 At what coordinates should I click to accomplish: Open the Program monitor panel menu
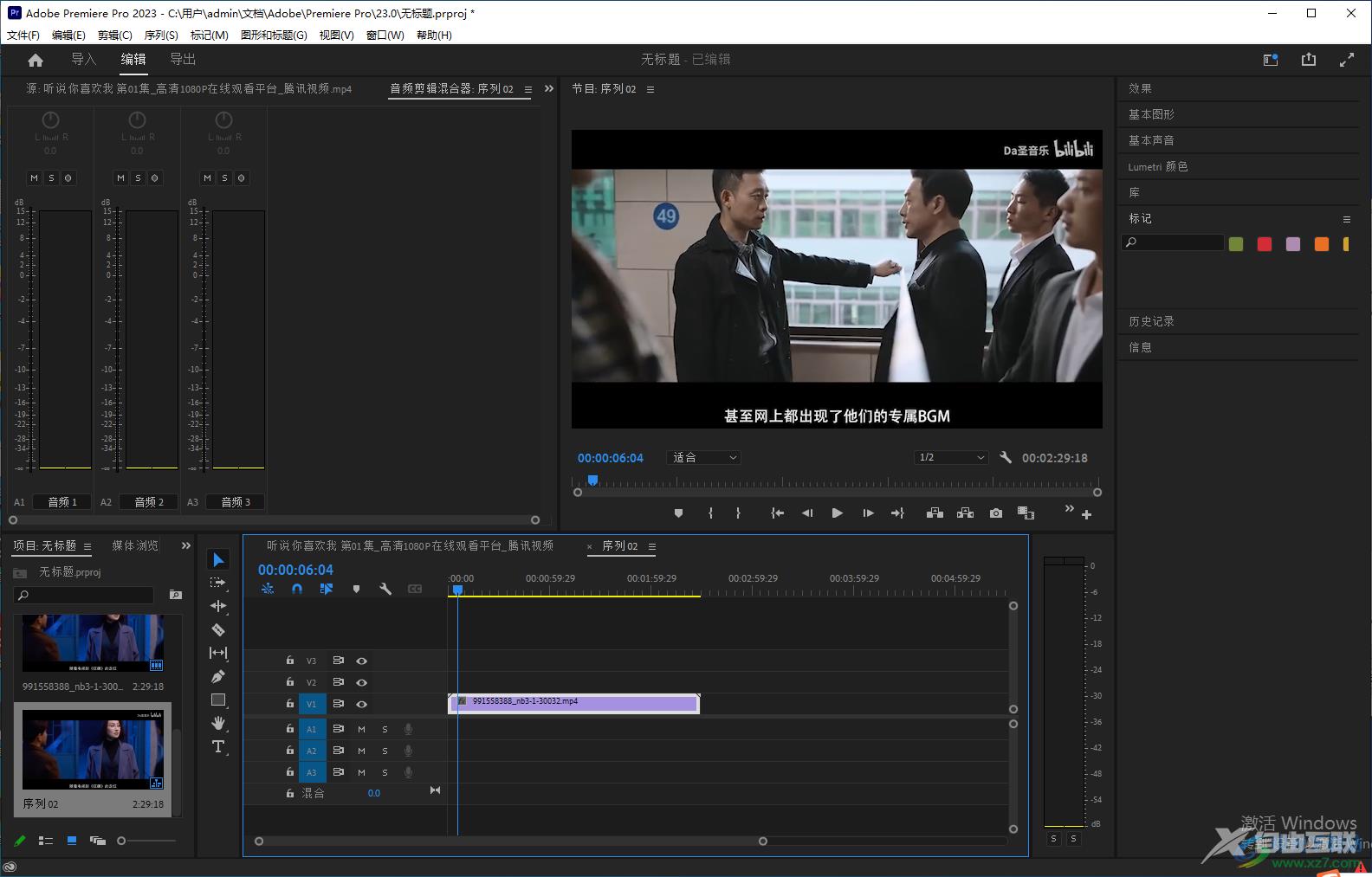650,89
